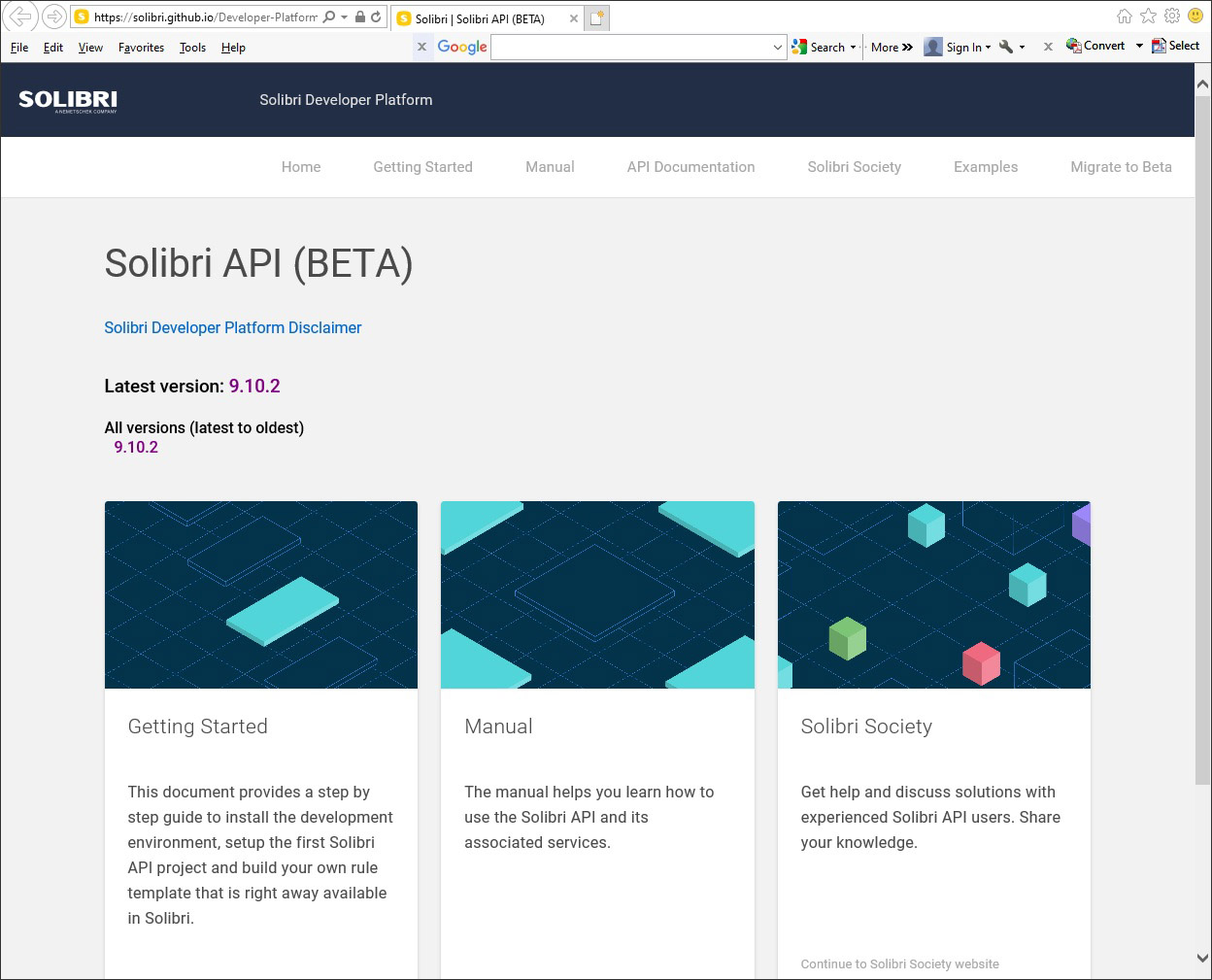Click the Getting Started card image
This screenshot has width=1212, height=980.
pos(261,594)
